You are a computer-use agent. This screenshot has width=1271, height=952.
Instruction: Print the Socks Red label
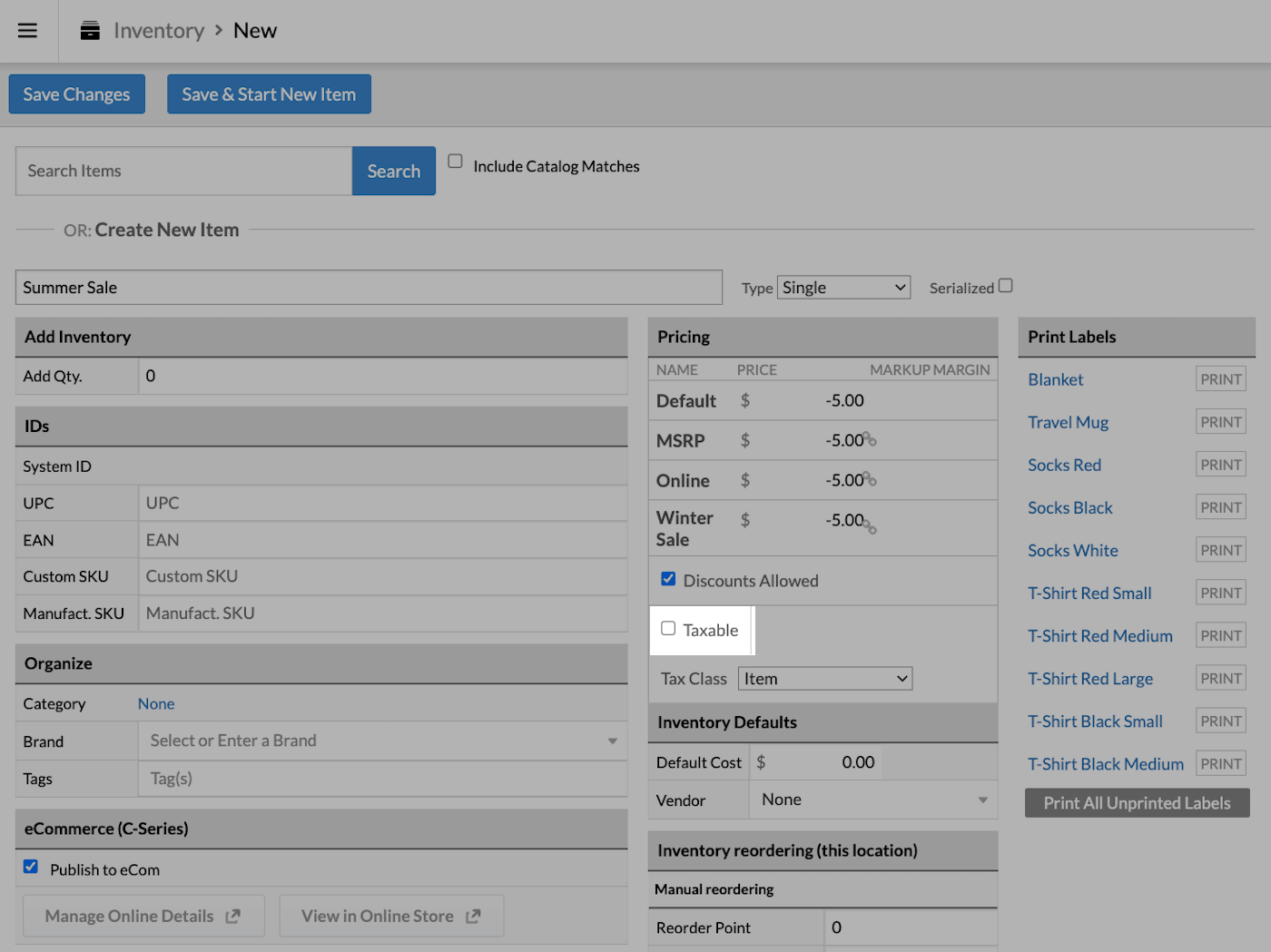1221,465
